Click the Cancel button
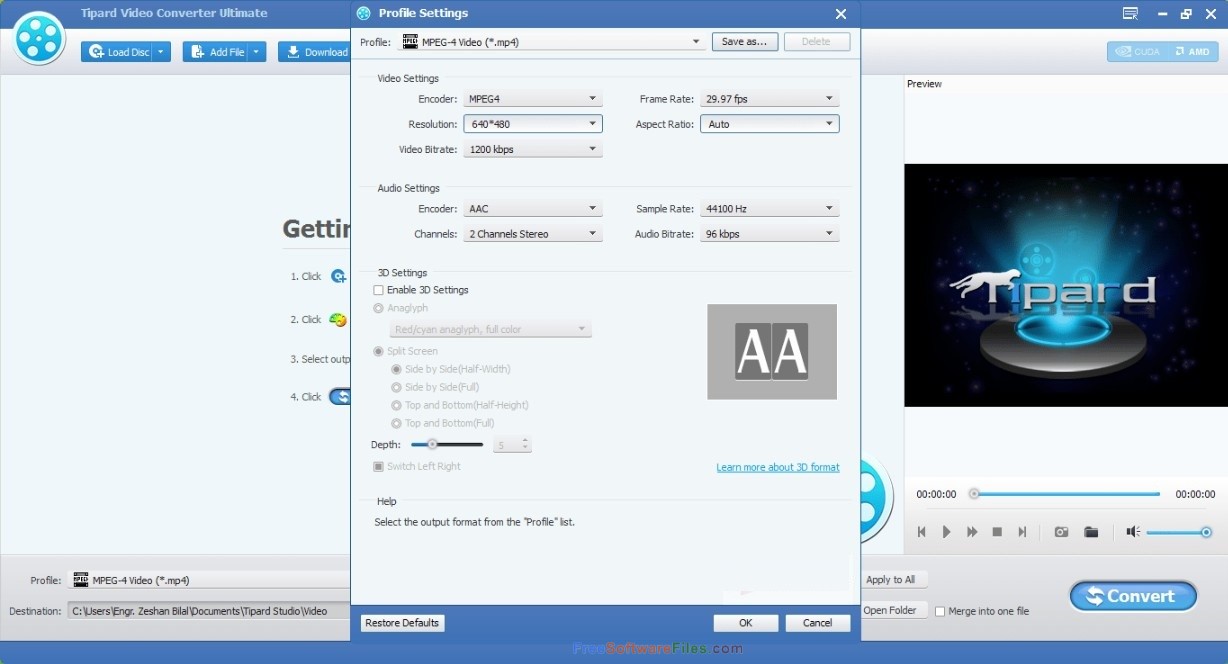The height and width of the screenshot is (664, 1228). click(817, 623)
